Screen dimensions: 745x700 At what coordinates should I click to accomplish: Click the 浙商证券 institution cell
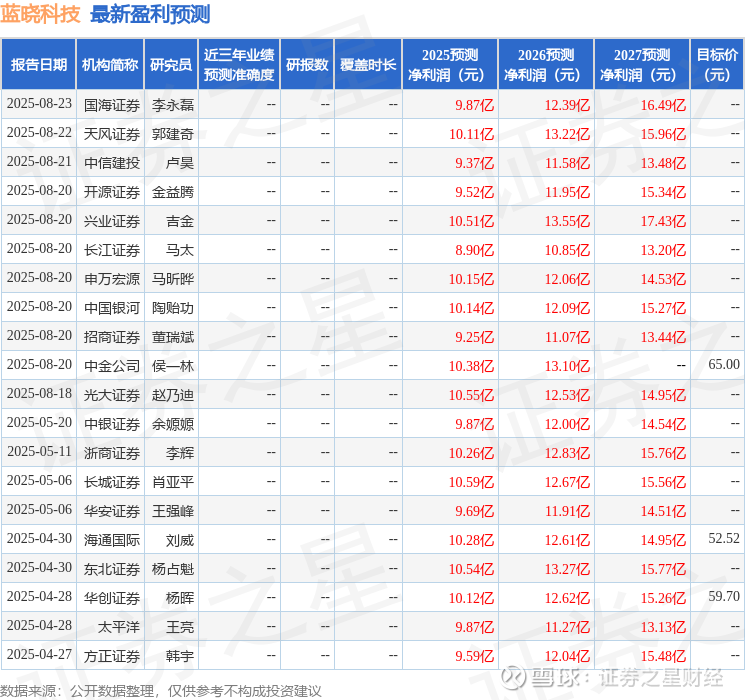point(112,453)
